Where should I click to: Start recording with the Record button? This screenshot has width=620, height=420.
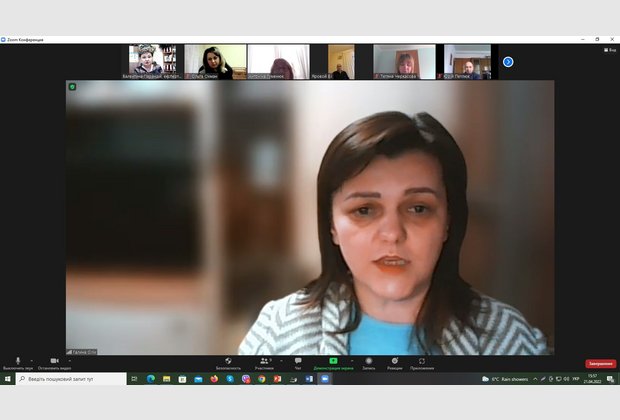tap(369, 360)
